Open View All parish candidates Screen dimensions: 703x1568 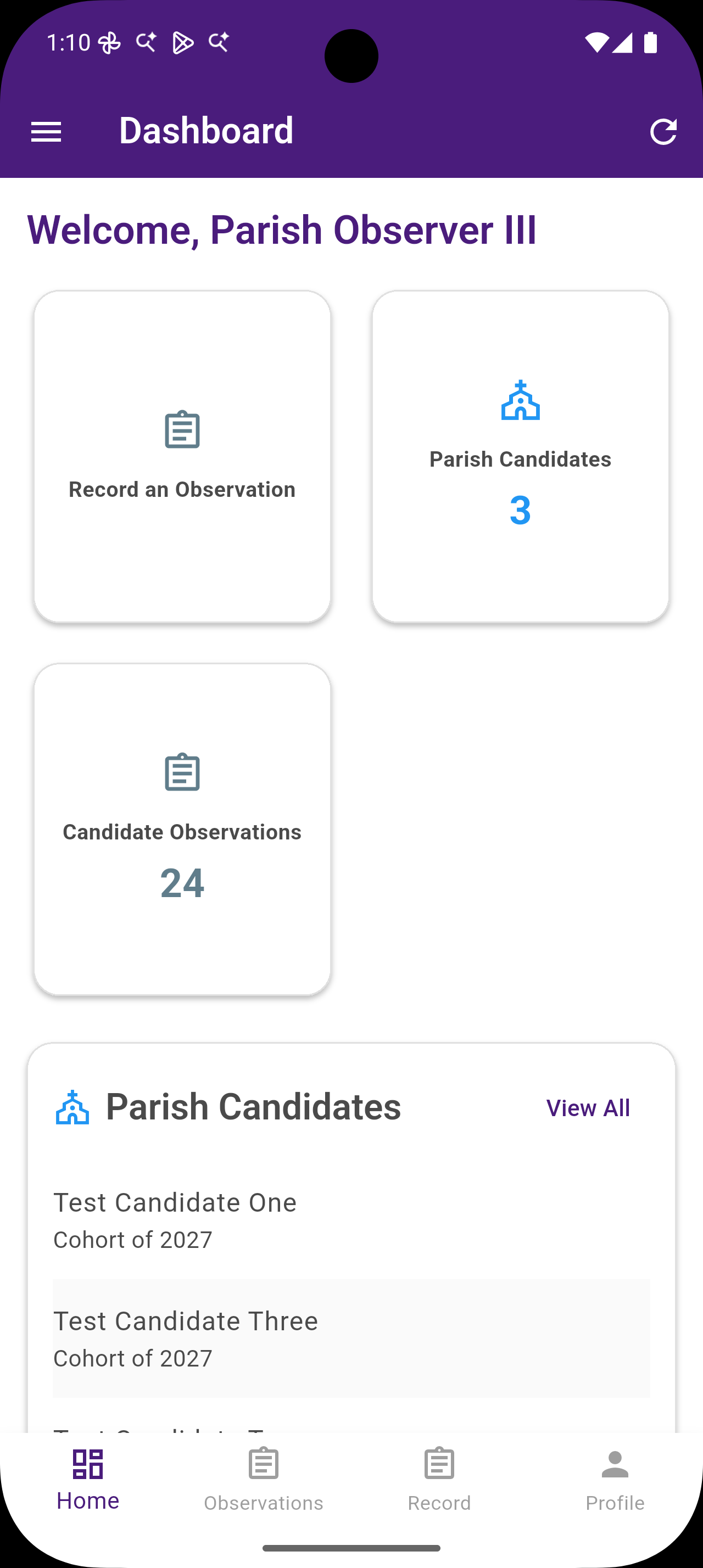click(x=588, y=1108)
